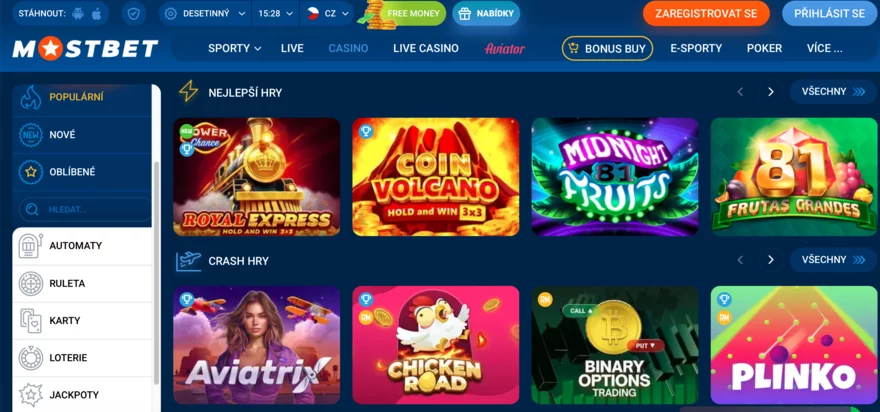
Task: Open the Loterie category icon
Action: click(31, 358)
